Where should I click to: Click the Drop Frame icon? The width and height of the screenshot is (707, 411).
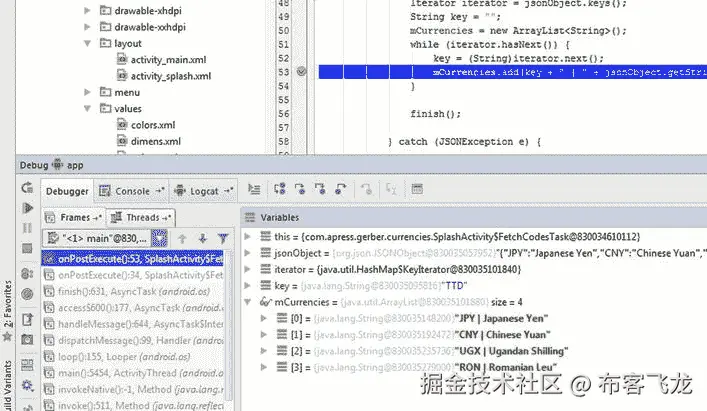coord(367,189)
